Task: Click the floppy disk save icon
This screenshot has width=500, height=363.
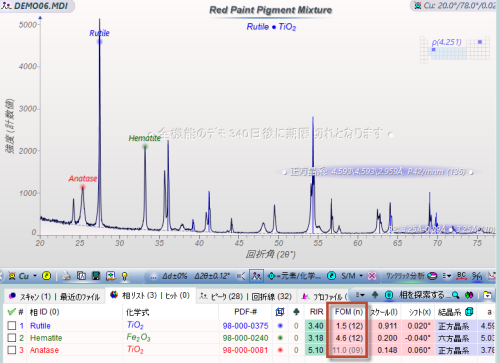Action: click(96, 276)
